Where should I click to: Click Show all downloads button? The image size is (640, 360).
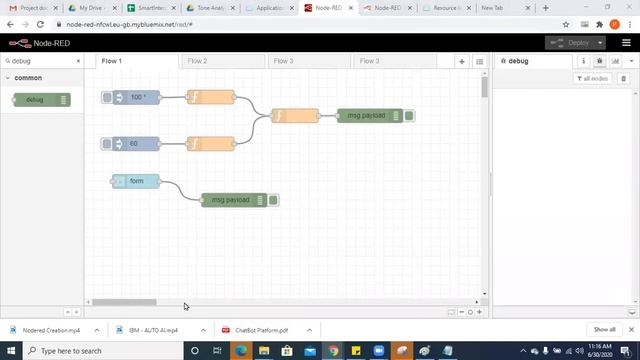click(x=604, y=329)
